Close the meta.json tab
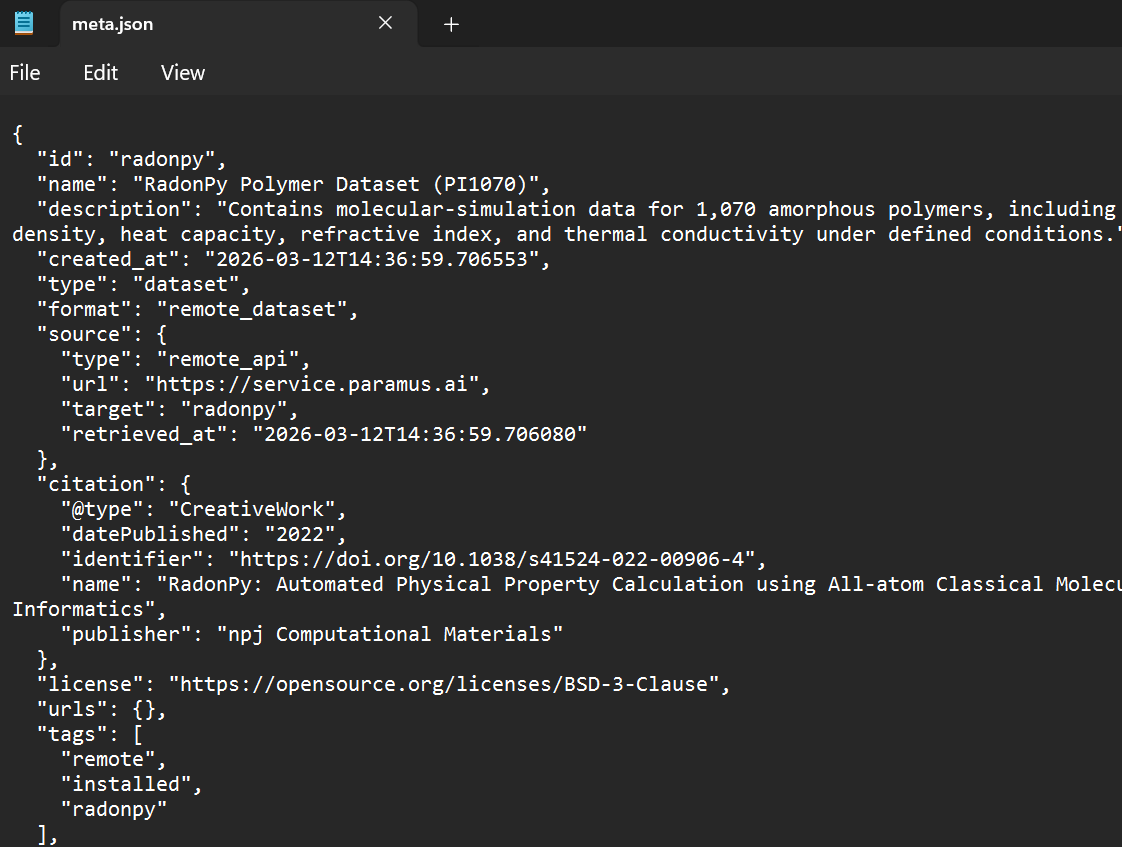The height and width of the screenshot is (847, 1122). (385, 23)
